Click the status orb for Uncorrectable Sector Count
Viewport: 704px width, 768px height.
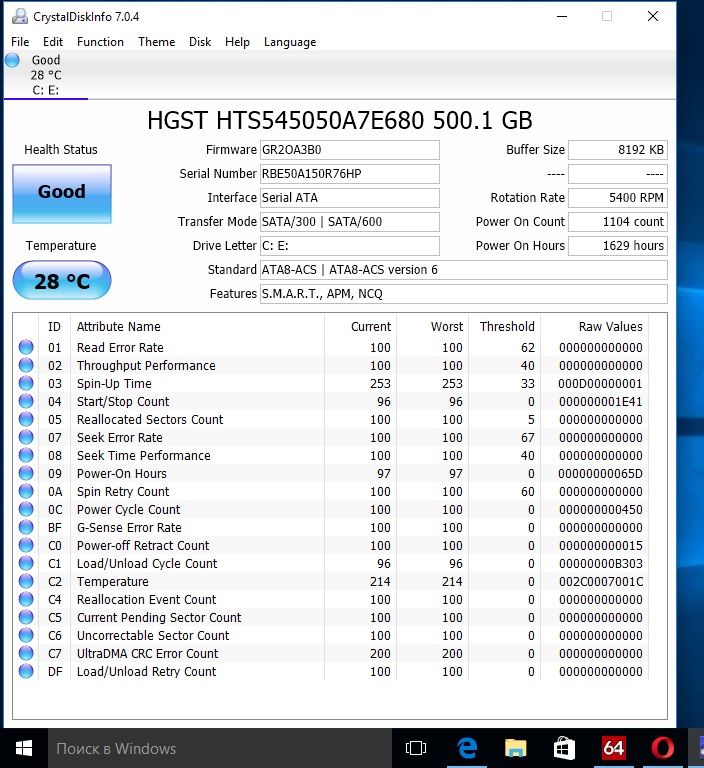26,635
